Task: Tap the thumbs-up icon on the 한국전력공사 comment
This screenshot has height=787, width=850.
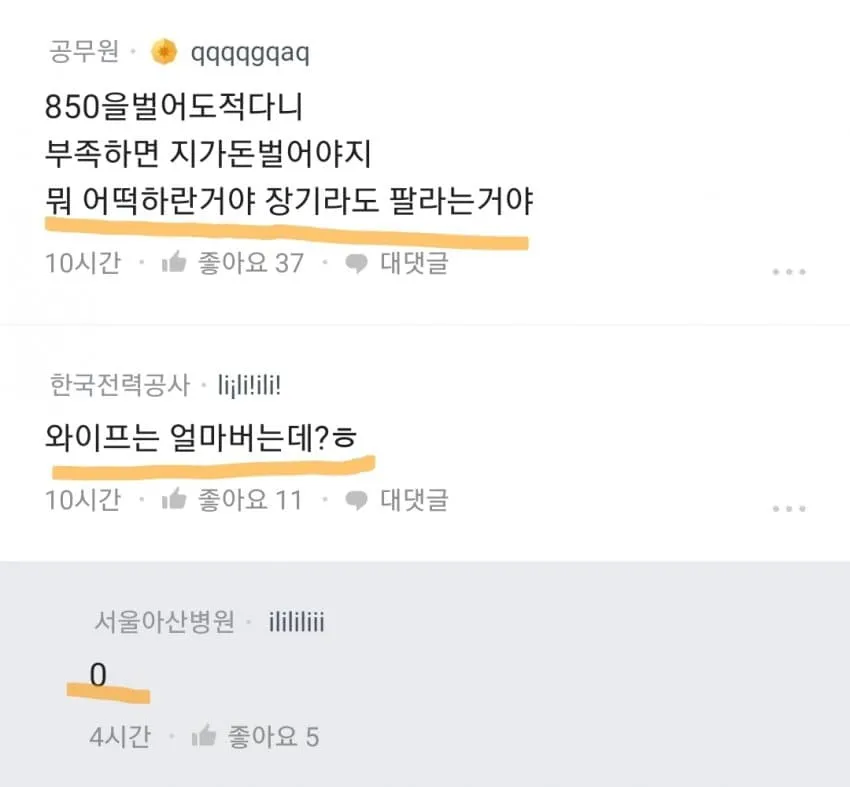Action: [x=174, y=499]
